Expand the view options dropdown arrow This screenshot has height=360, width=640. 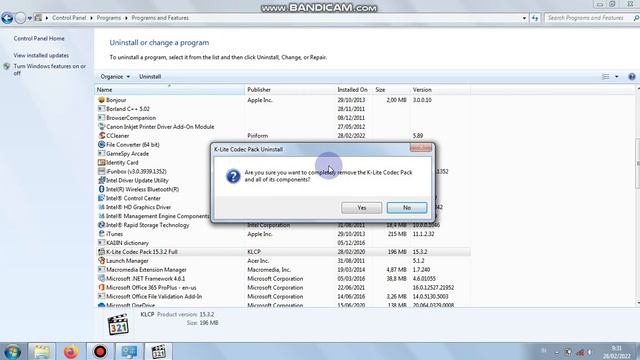click(x=616, y=76)
